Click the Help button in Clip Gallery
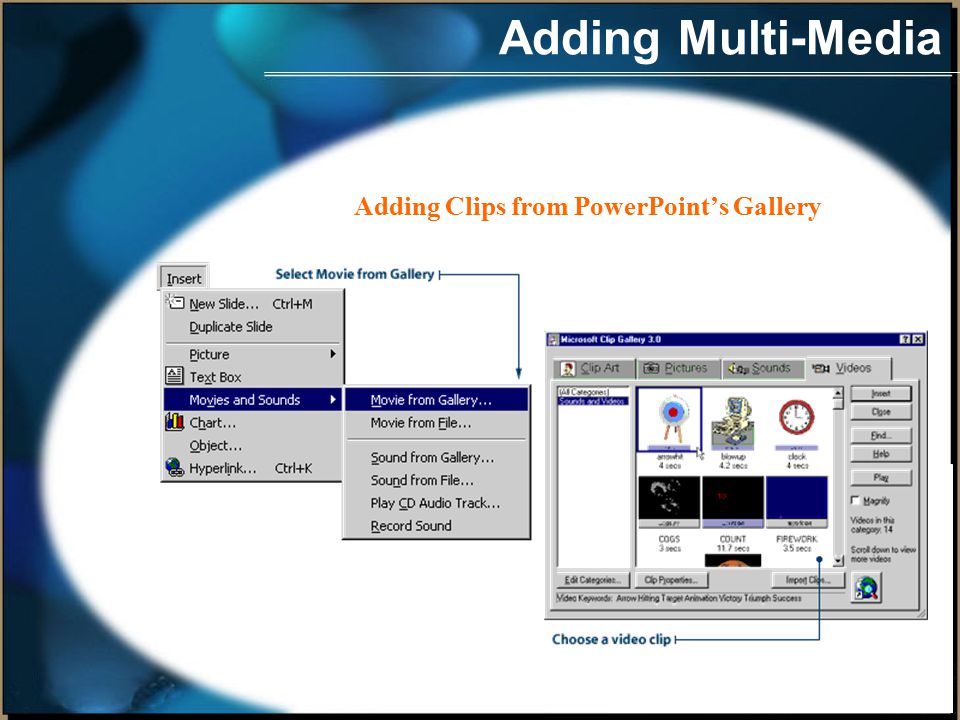 [x=881, y=454]
